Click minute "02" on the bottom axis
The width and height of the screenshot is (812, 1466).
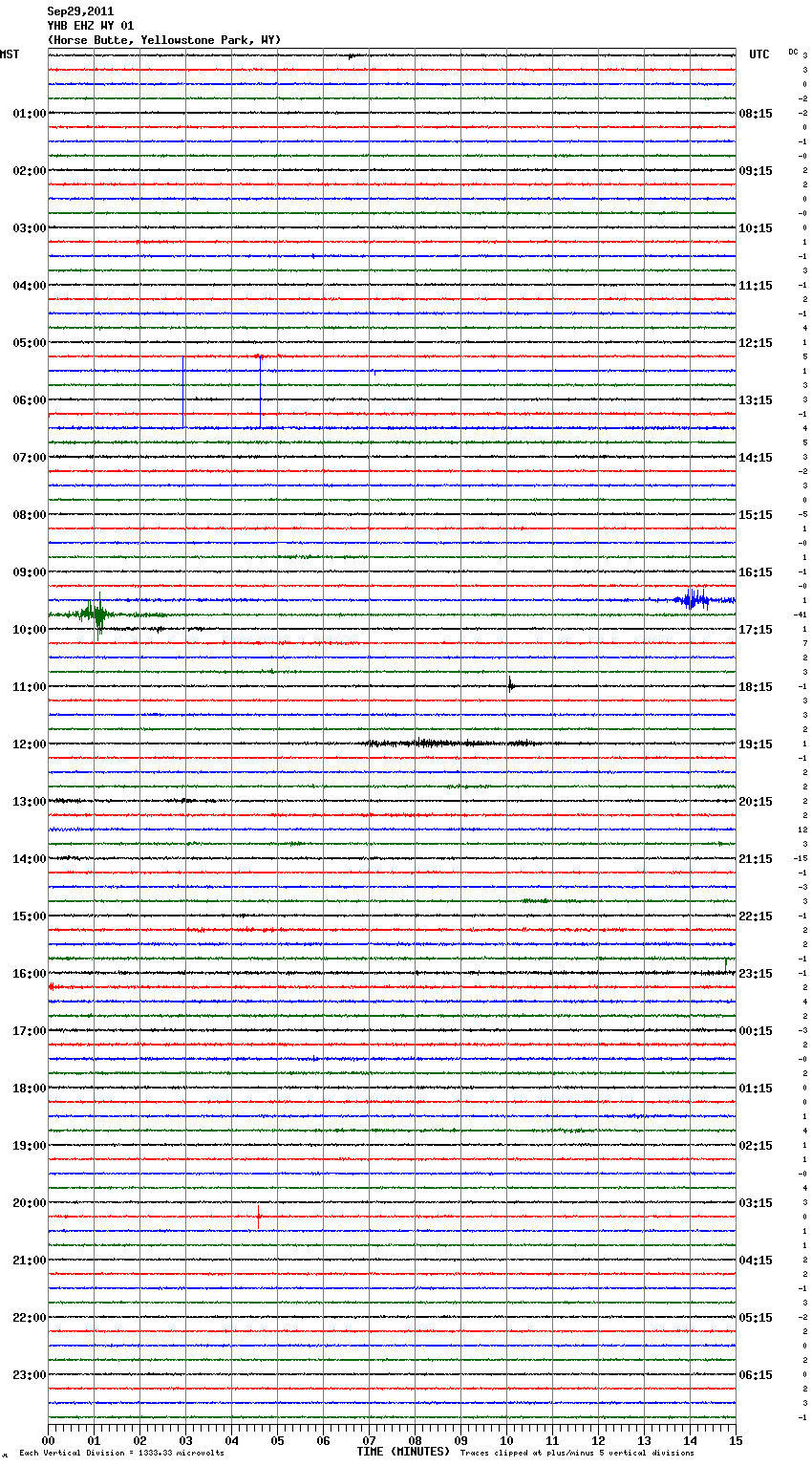point(139,1440)
